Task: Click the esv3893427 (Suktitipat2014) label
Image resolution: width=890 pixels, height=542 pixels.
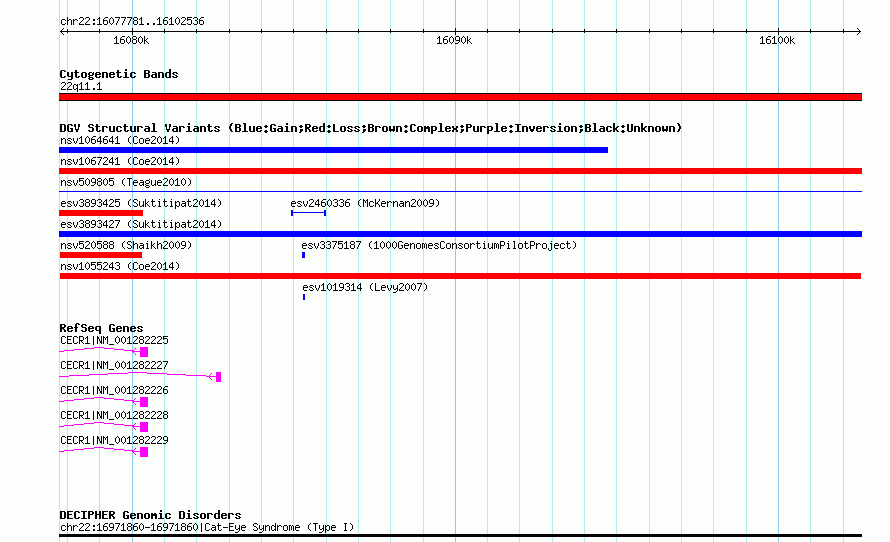Action: 141,224
